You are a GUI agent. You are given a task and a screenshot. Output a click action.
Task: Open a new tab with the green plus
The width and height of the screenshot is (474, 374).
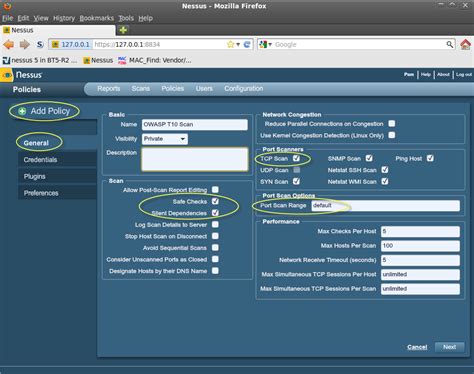coord(123,30)
